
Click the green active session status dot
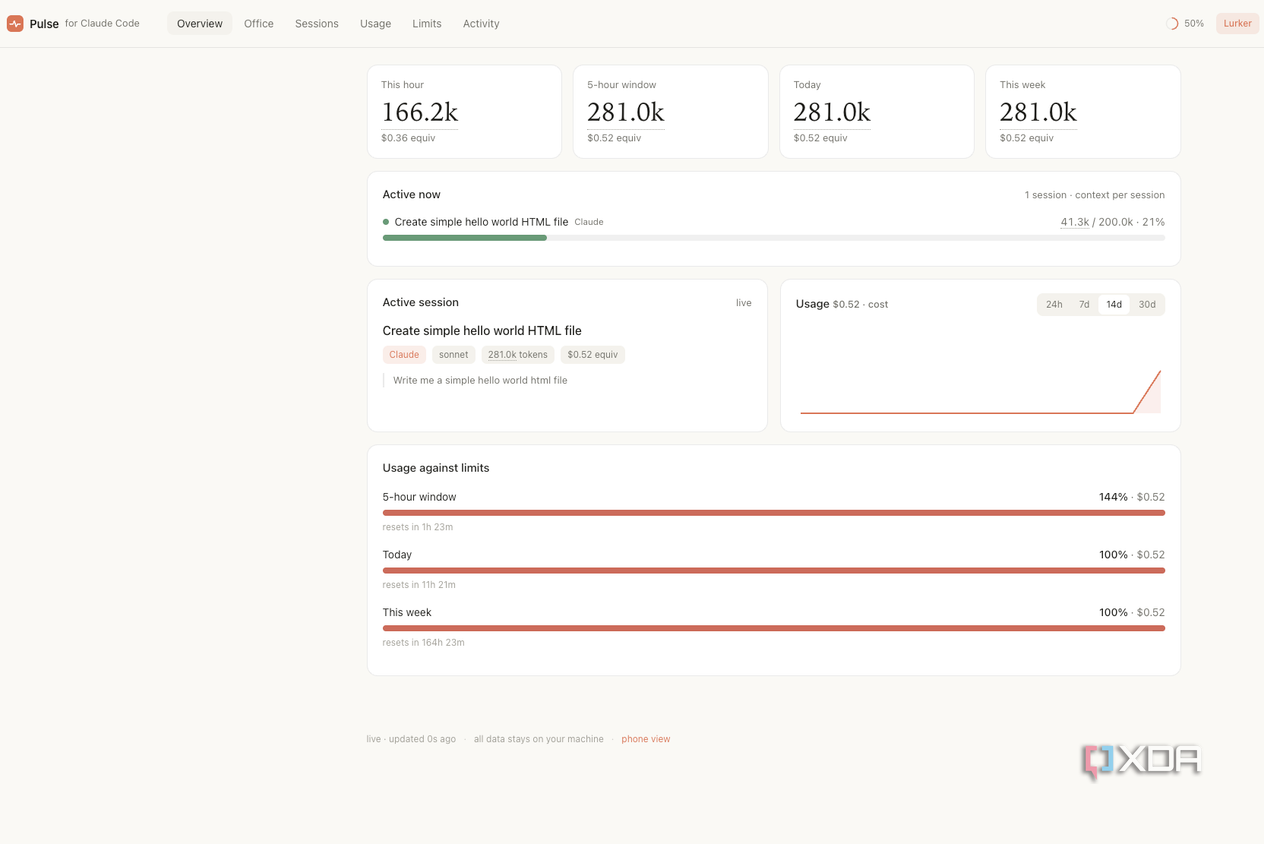[x=386, y=222]
